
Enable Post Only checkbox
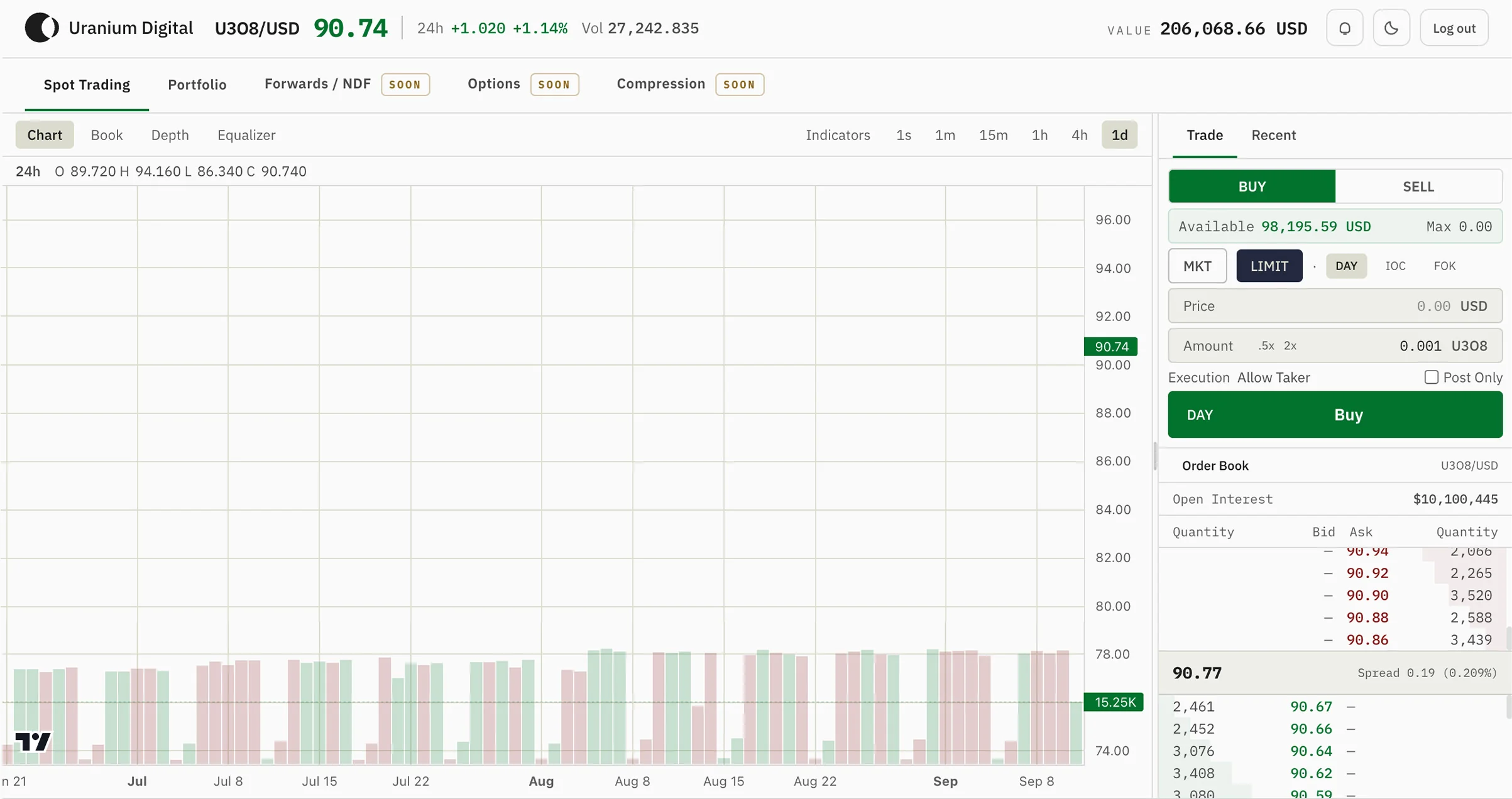pos(1431,377)
